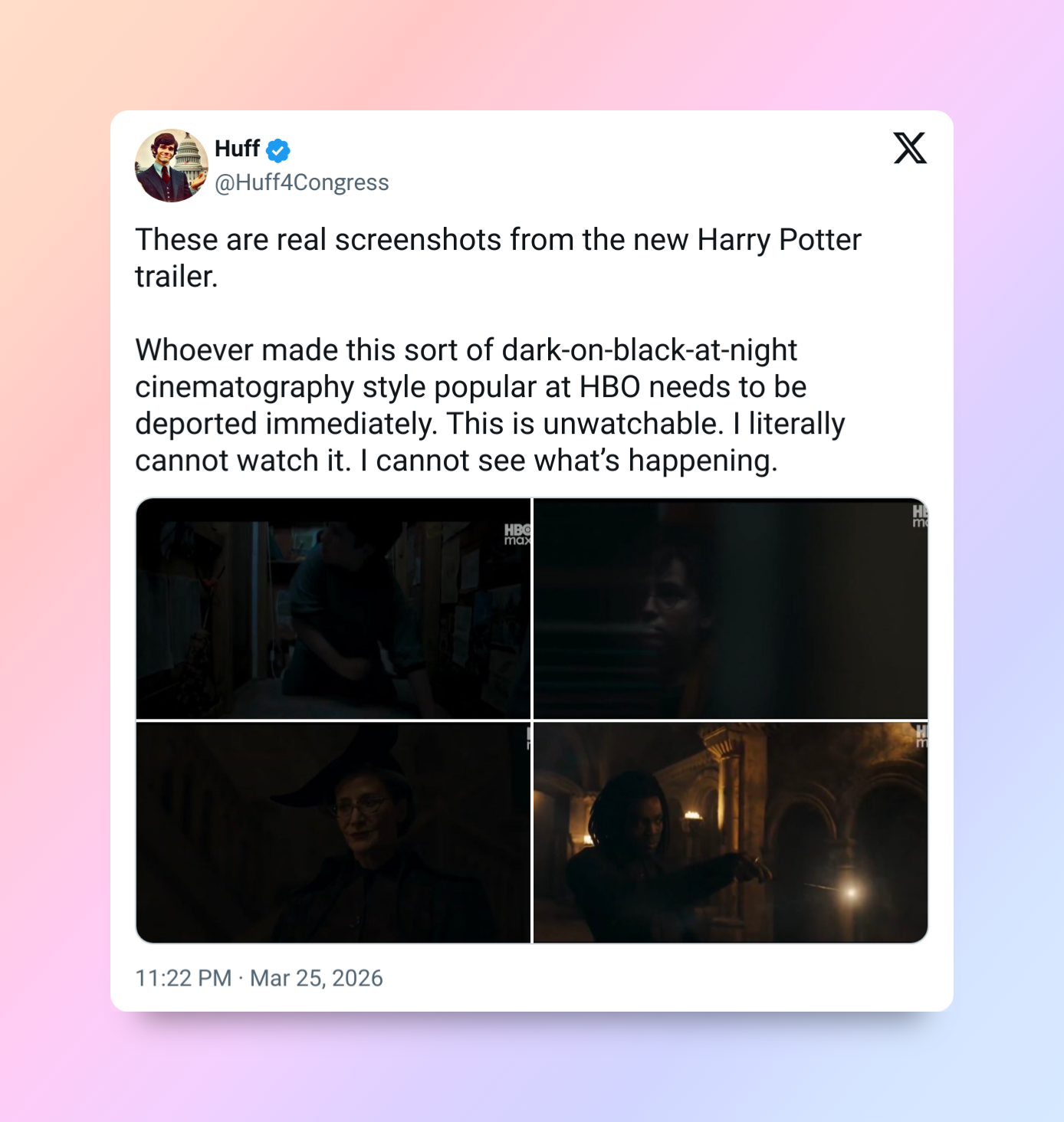The height and width of the screenshot is (1122, 1064).
Task: Click the paragraph about HBO cinematography
Action: click(x=491, y=405)
